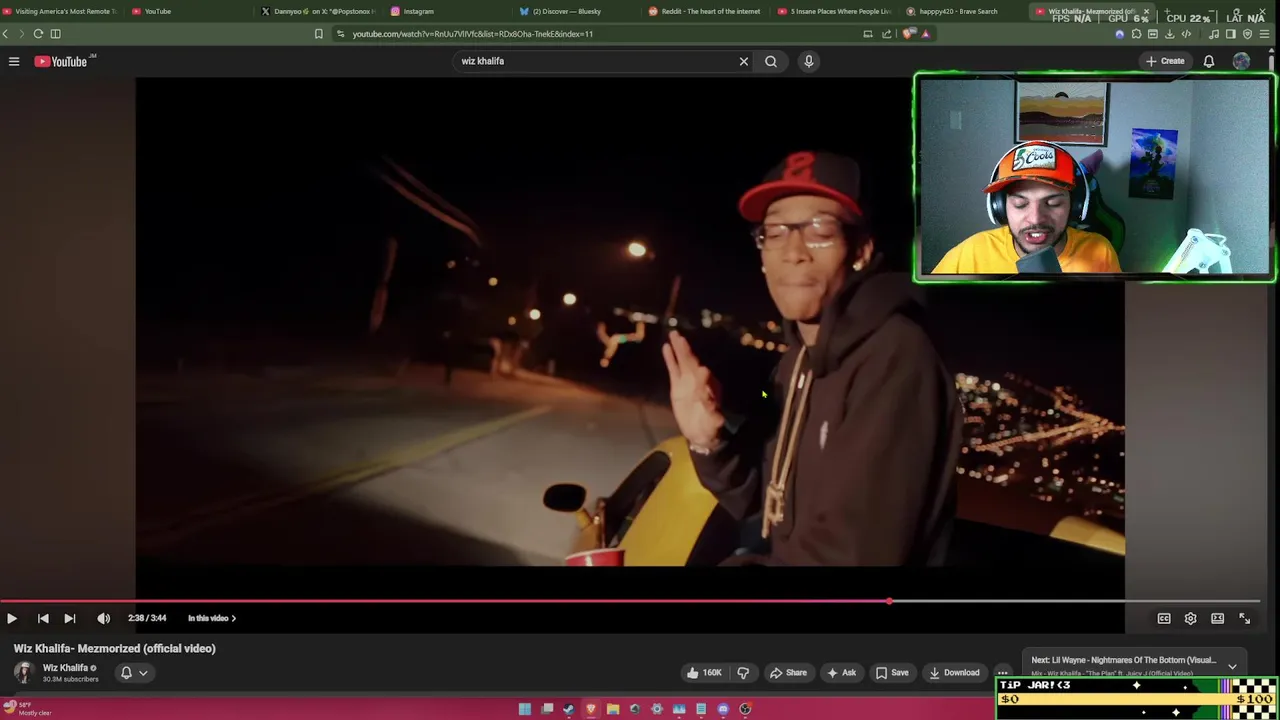Screen dimensions: 1280x720
Task: Save the video to a playlist
Action: point(892,673)
